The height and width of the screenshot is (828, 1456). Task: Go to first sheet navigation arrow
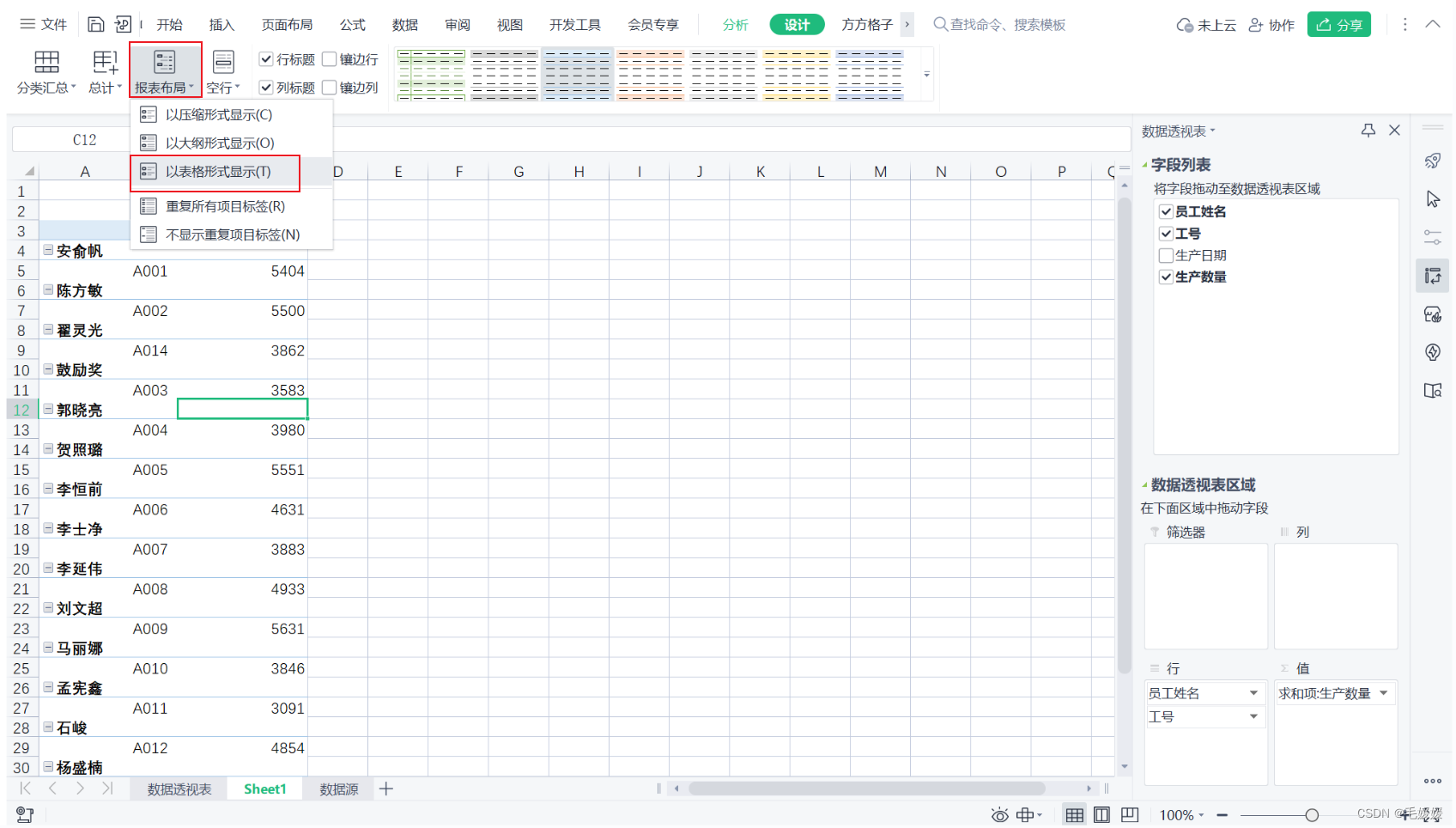[x=26, y=788]
